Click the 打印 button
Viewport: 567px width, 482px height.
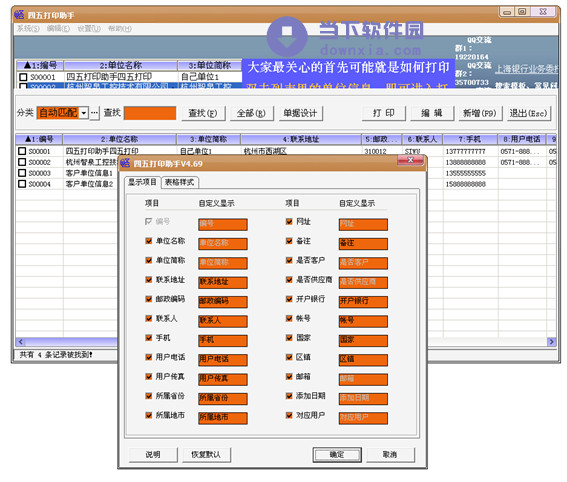[x=384, y=114]
